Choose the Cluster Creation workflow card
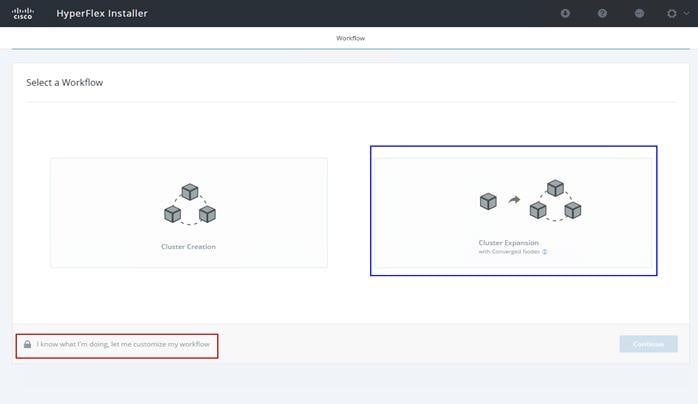698x404 pixels. click(189, 213)
